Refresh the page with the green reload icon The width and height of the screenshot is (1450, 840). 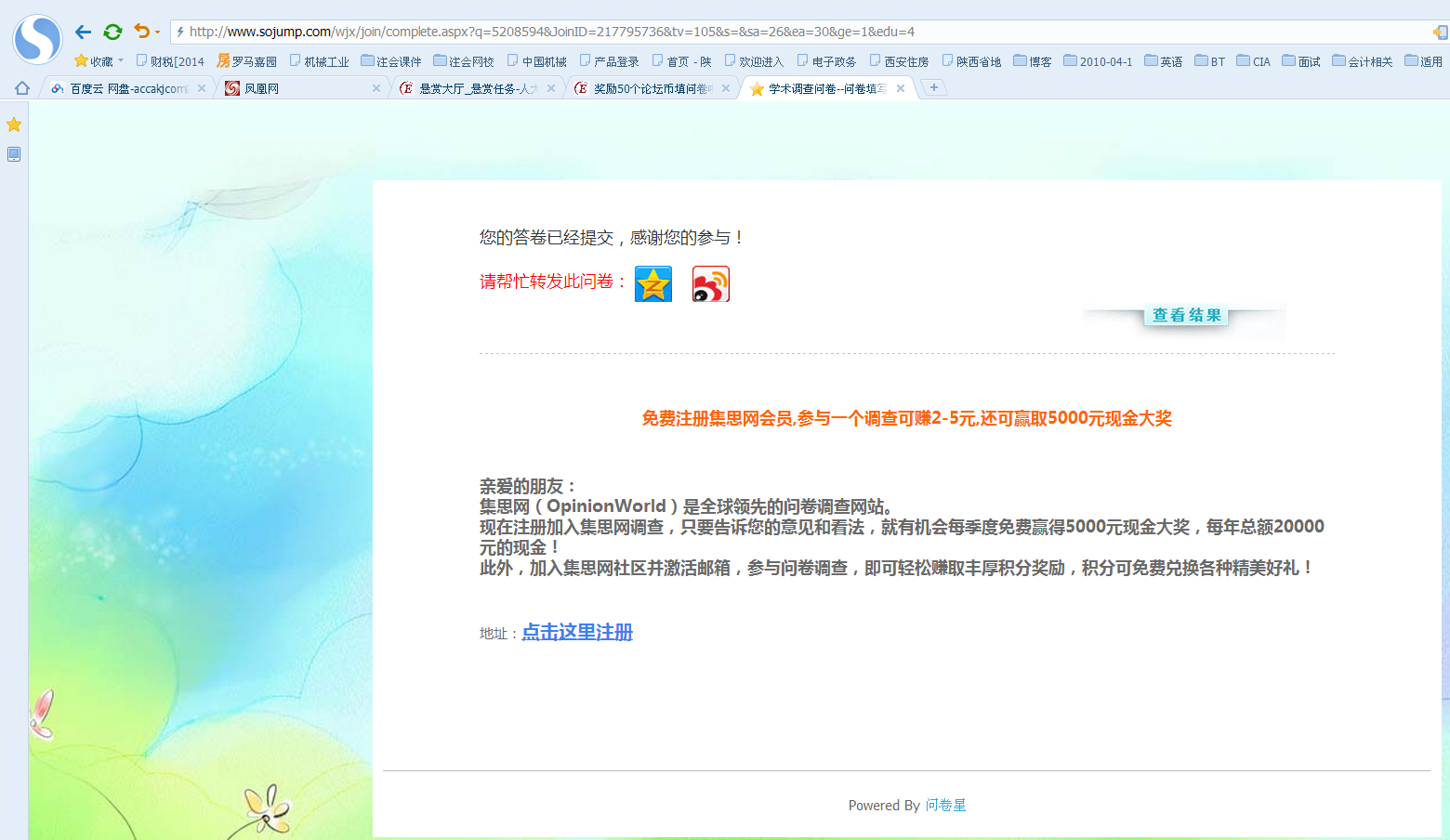(x=112, y=32)
